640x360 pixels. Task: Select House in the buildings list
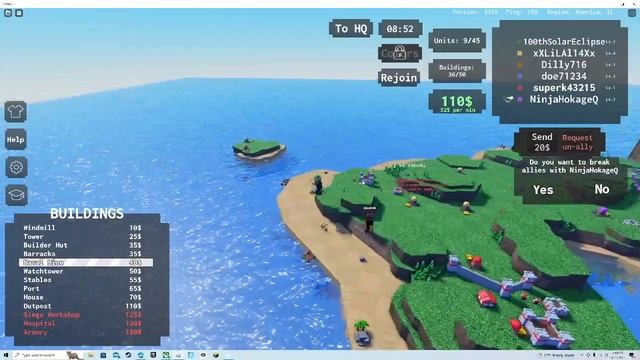coord(82,297)
